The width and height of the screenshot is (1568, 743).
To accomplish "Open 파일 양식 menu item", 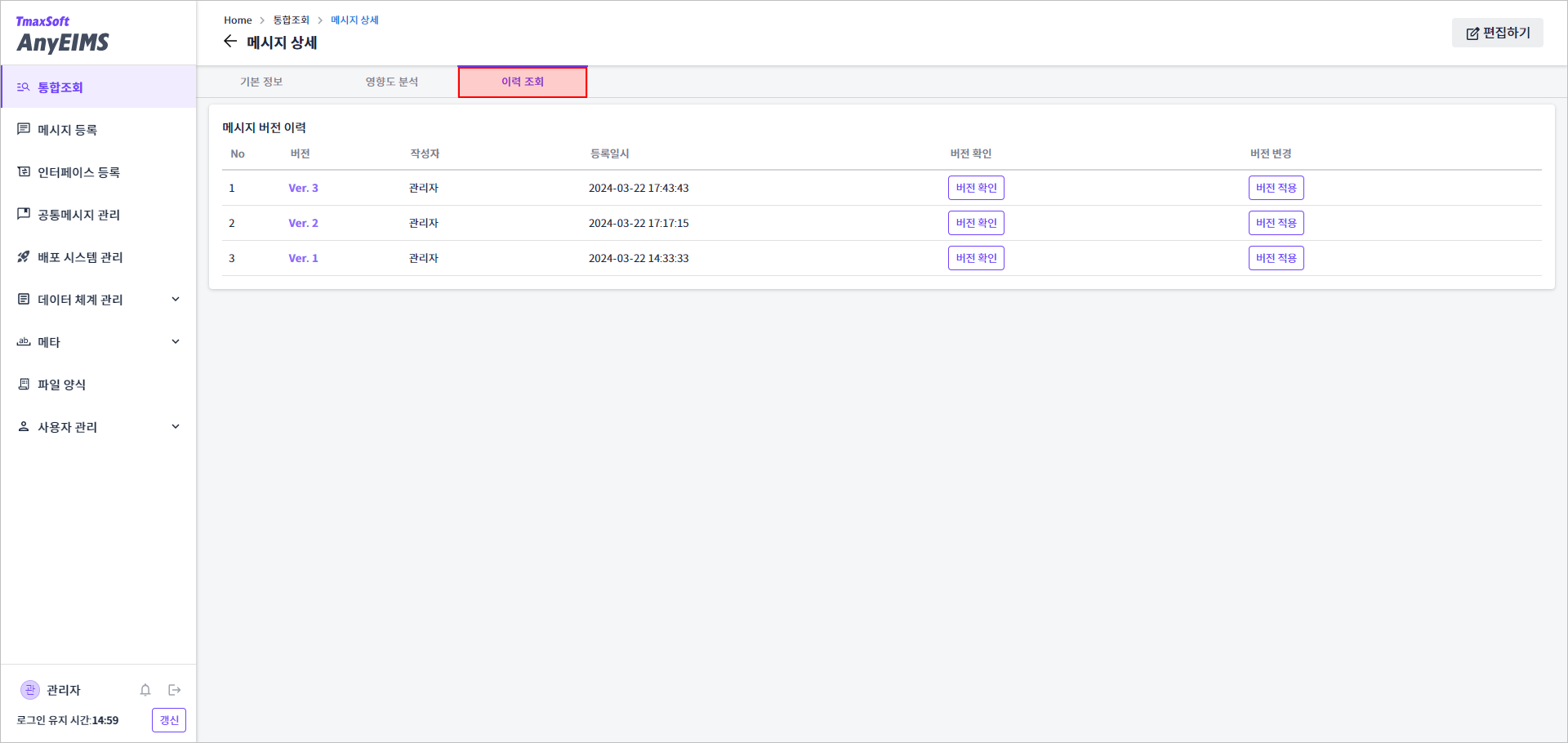I will point(98,384).
